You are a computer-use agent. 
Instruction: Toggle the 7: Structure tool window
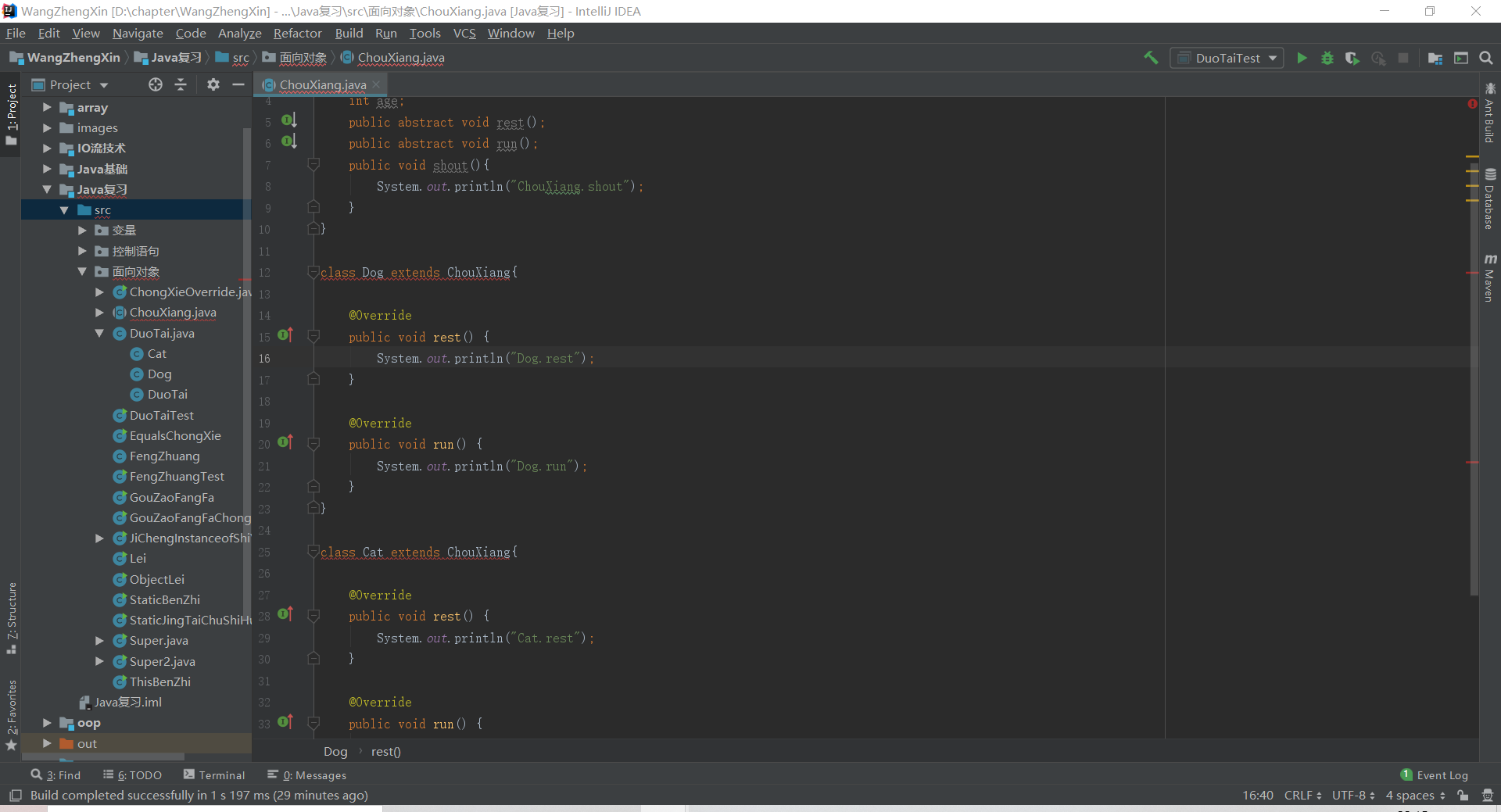(11, 617)
